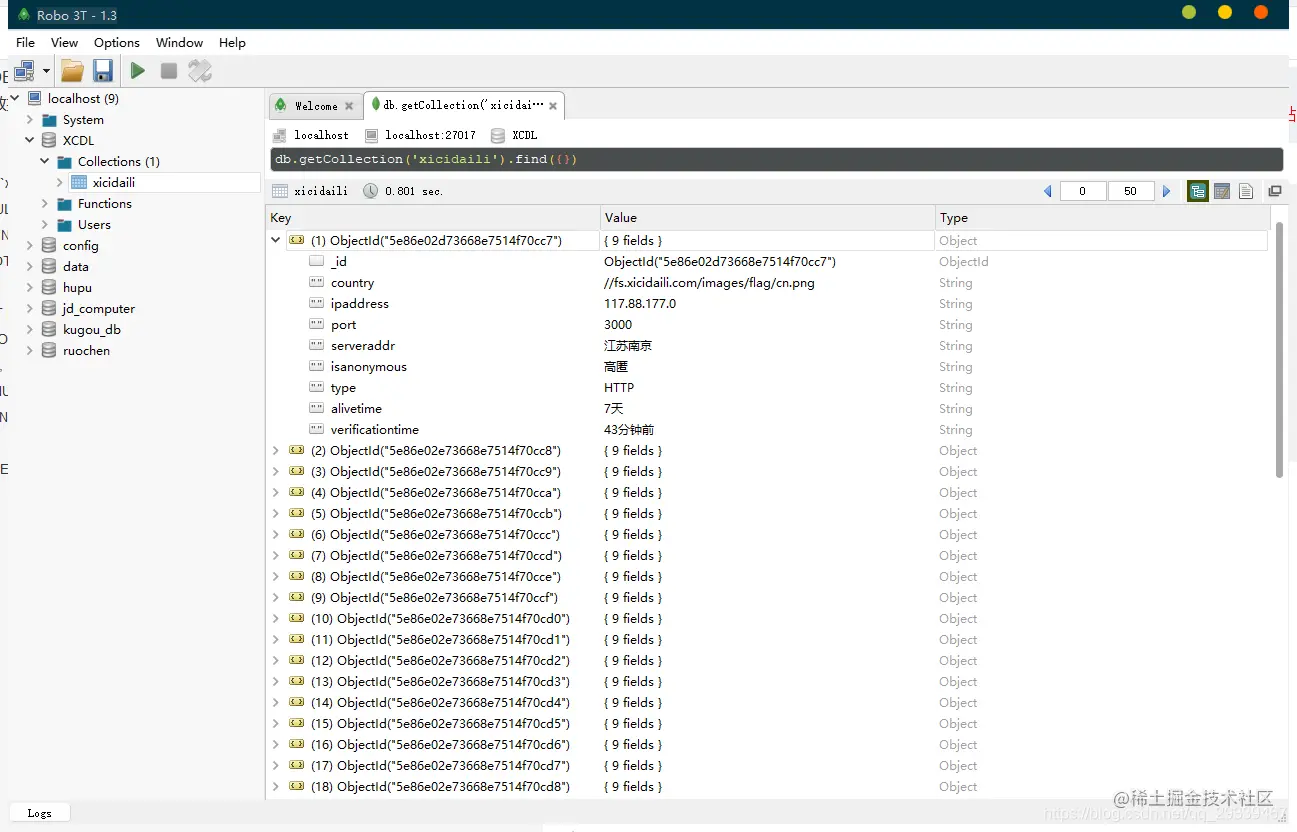Viewport: 1297px width, 832px height.
Task: Switch to text view mode icon
Action: [1245, 191]
